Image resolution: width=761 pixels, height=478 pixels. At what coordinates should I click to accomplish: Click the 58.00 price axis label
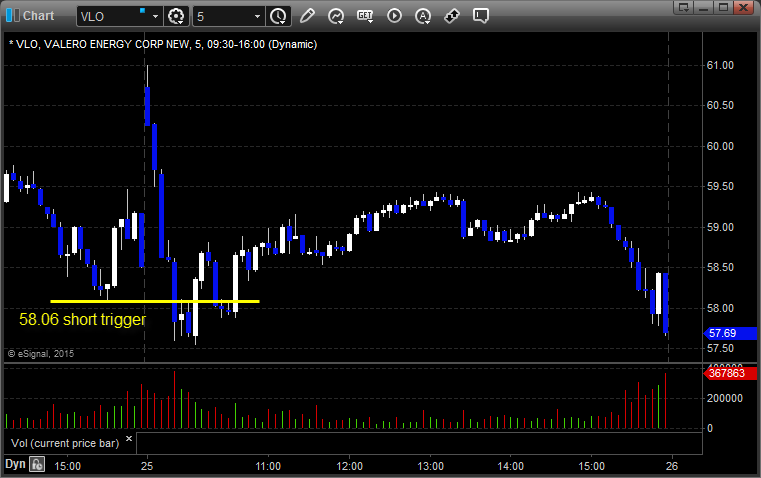[720, 308]
